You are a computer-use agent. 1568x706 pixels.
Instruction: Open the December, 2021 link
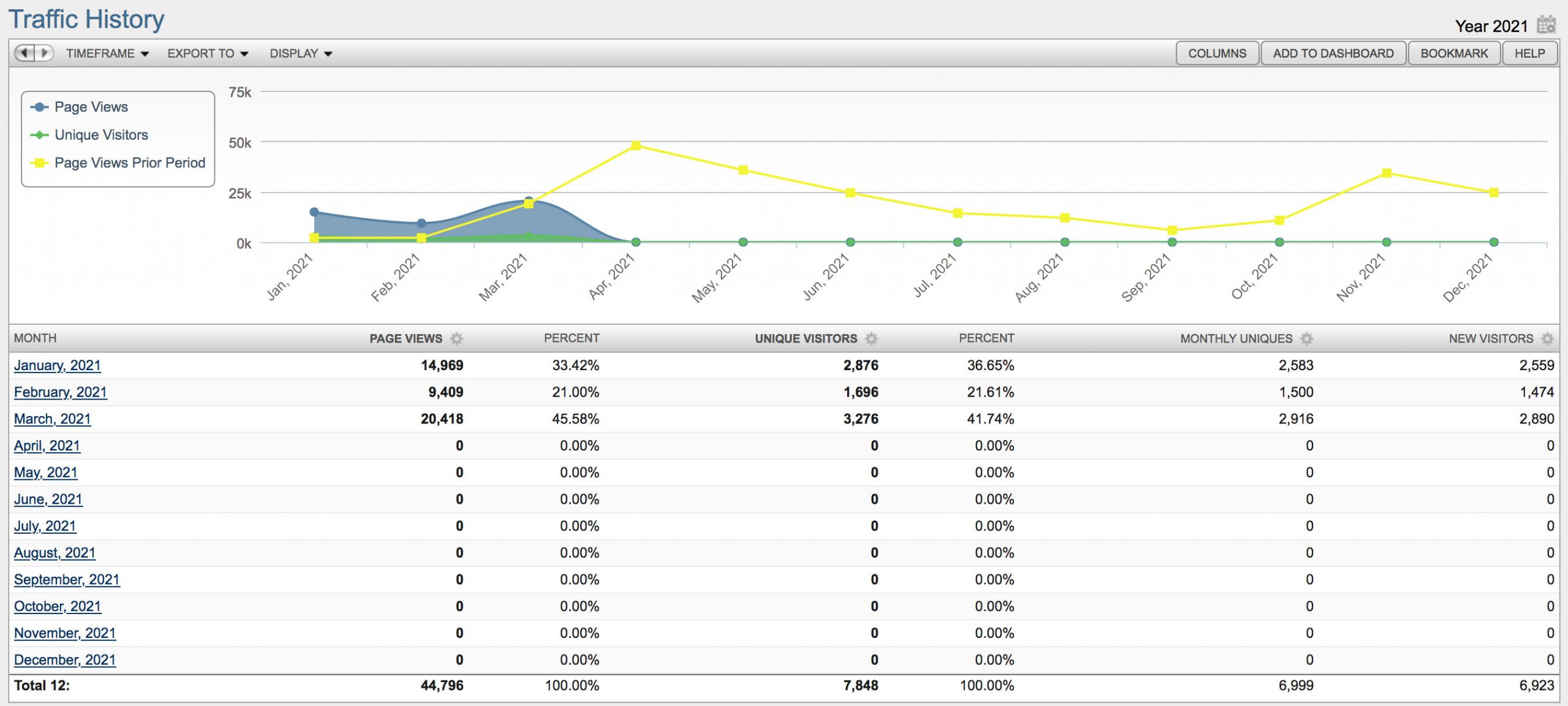pos(65,660)
